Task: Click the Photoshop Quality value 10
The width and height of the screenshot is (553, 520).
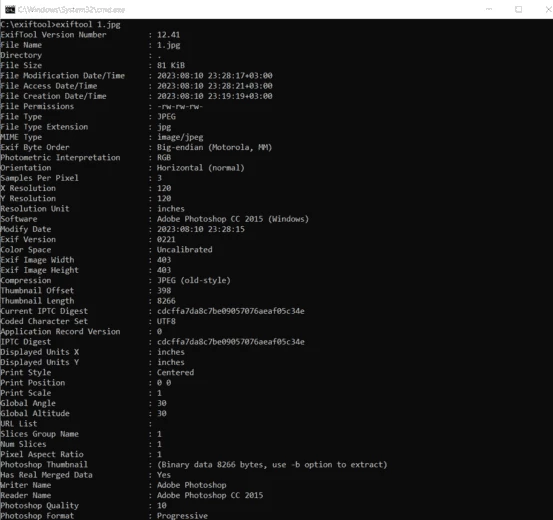Action: pos(162,506)
